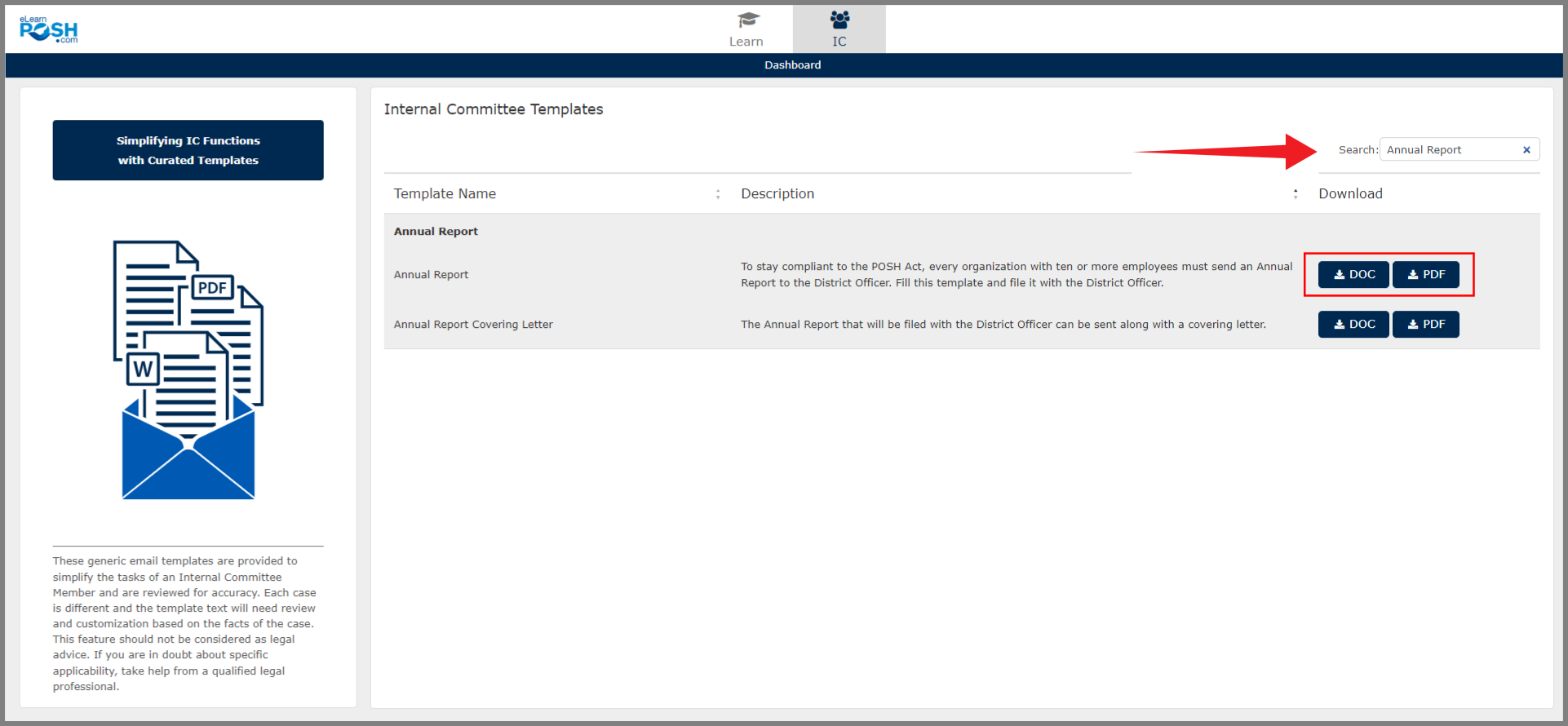Click the eLearn POSH logo

click(49, 30)
